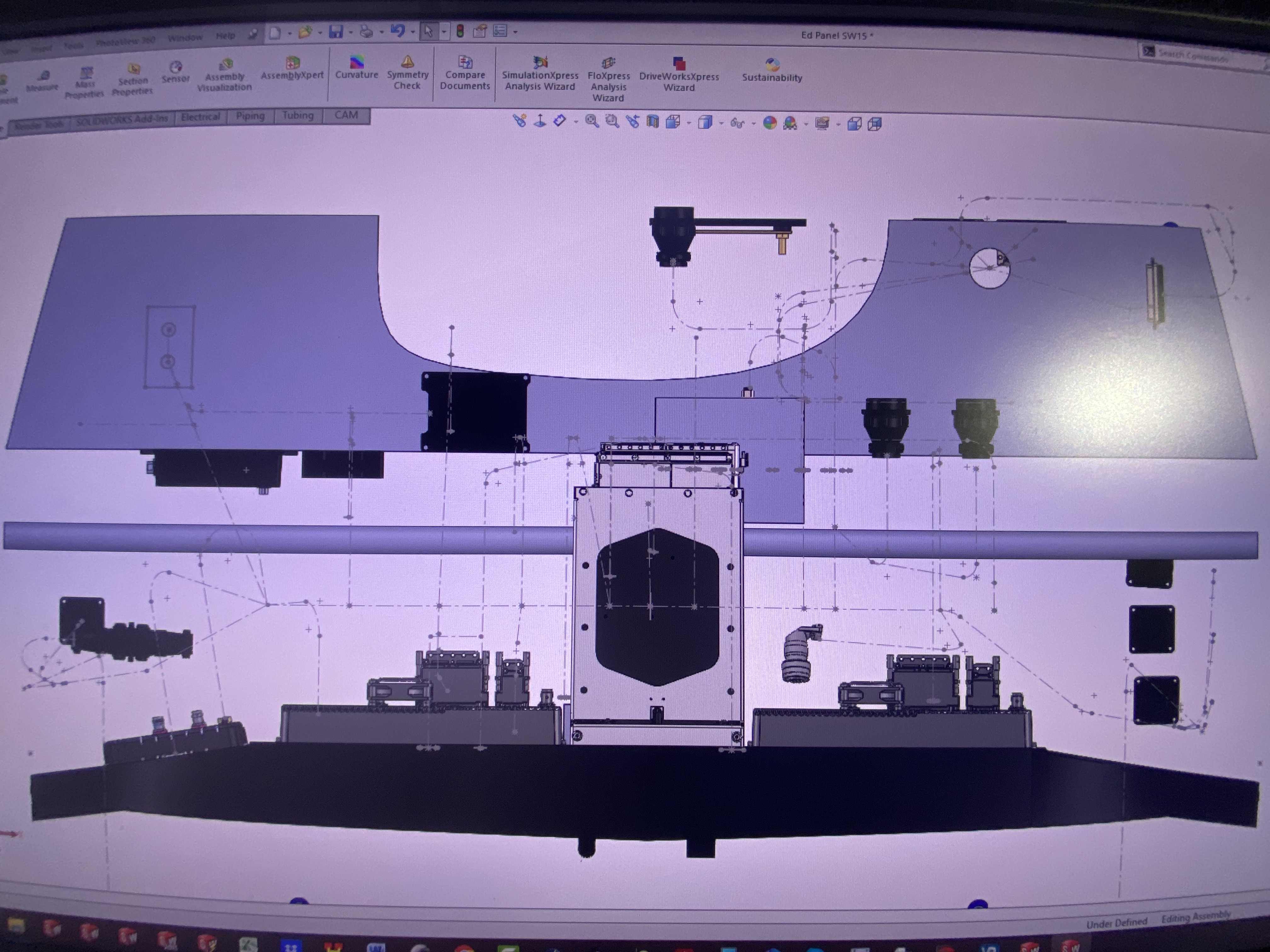Switch to the Electrical tab

pyautogui.click(x=200, y=117)
